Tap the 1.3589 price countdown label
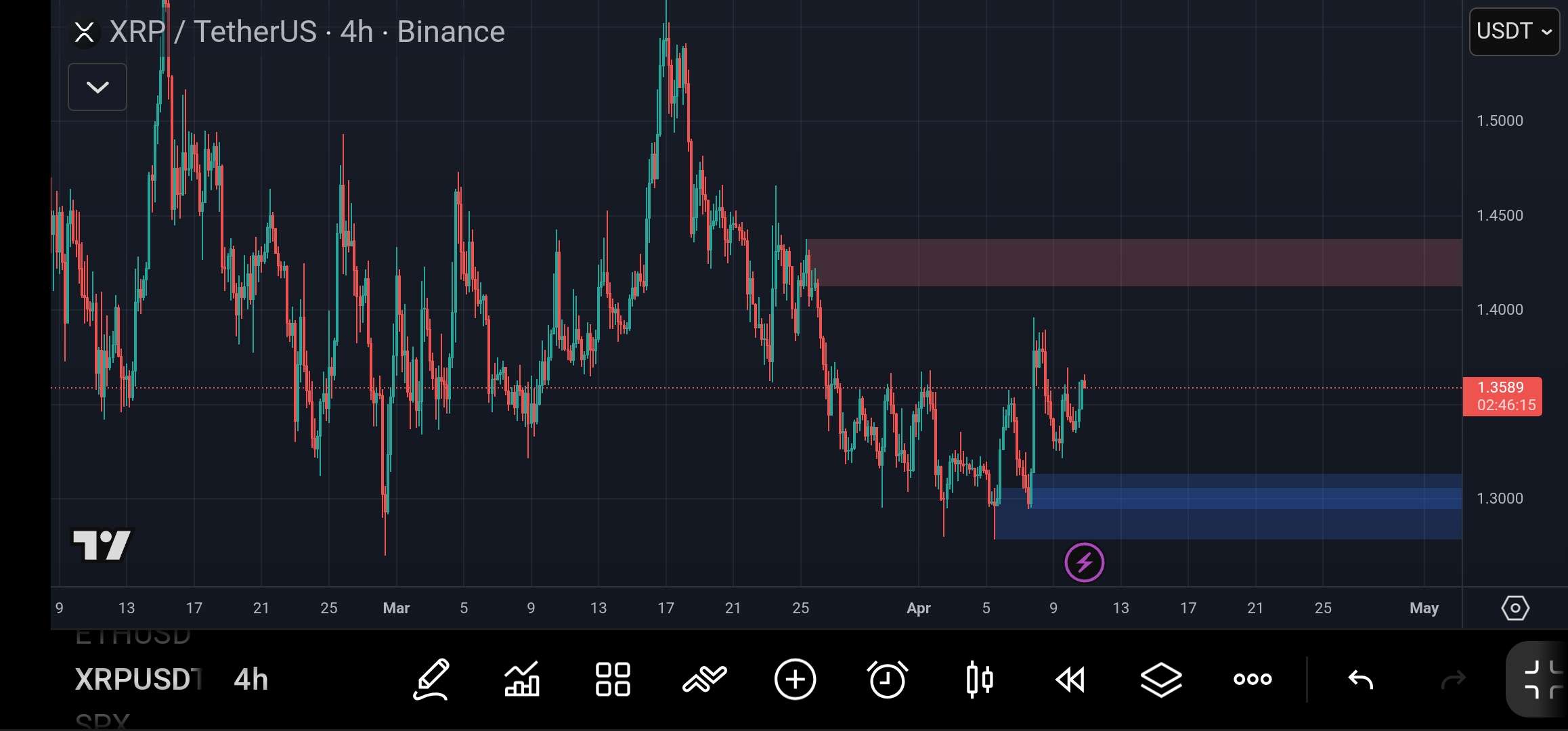The width and height of the screenshot is (1568, 731). tap(1504, 397)
